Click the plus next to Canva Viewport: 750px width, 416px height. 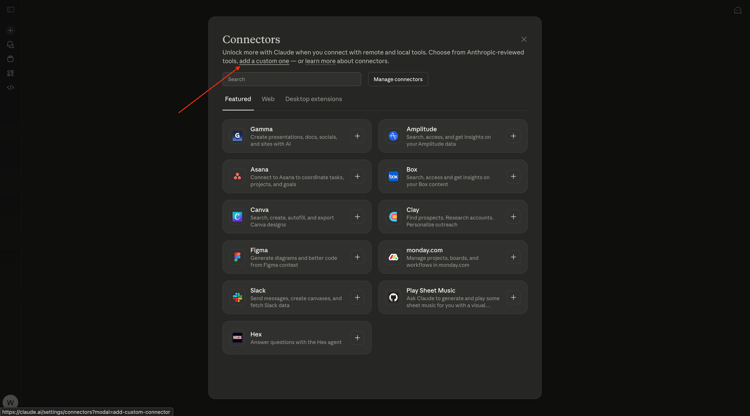click(x=357, y=217)
